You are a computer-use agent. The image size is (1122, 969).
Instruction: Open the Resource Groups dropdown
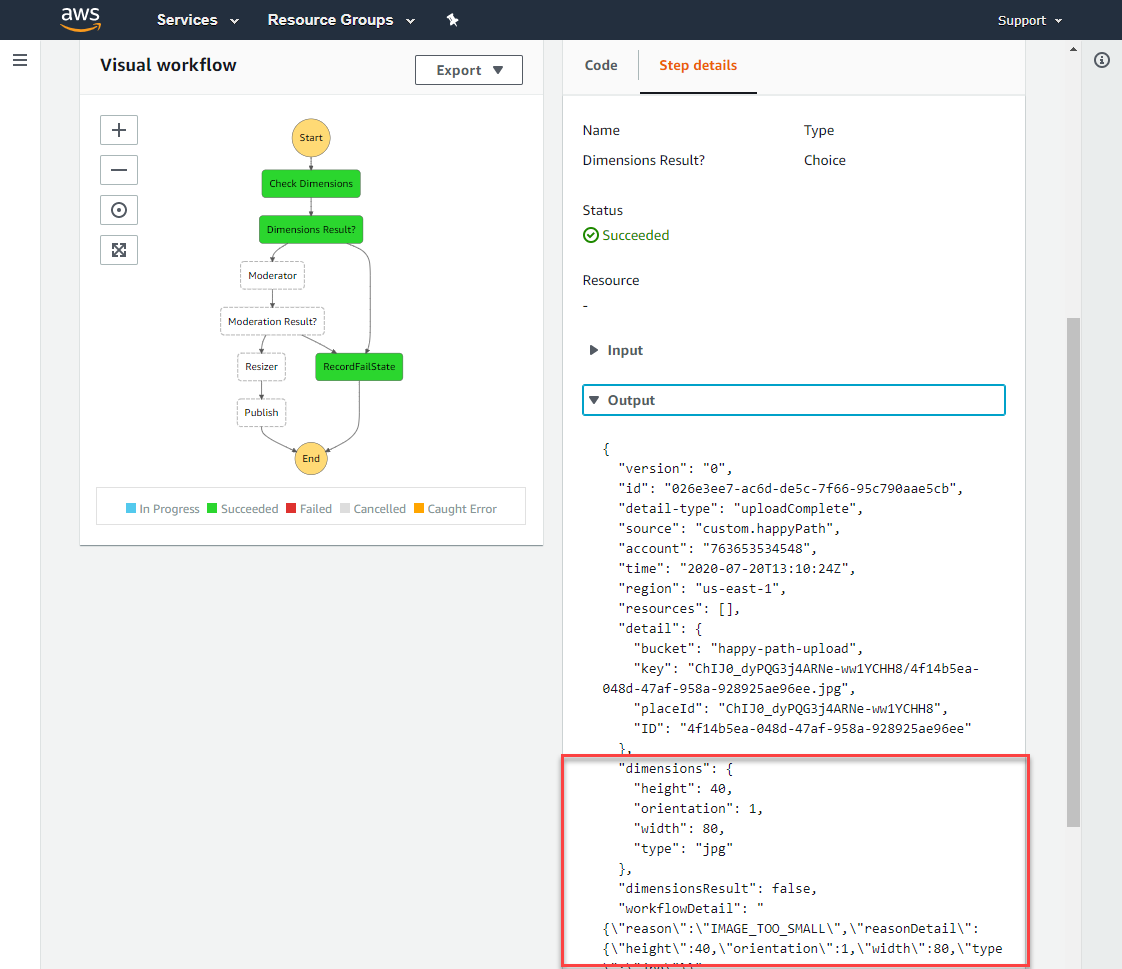(x=341, y=20)
